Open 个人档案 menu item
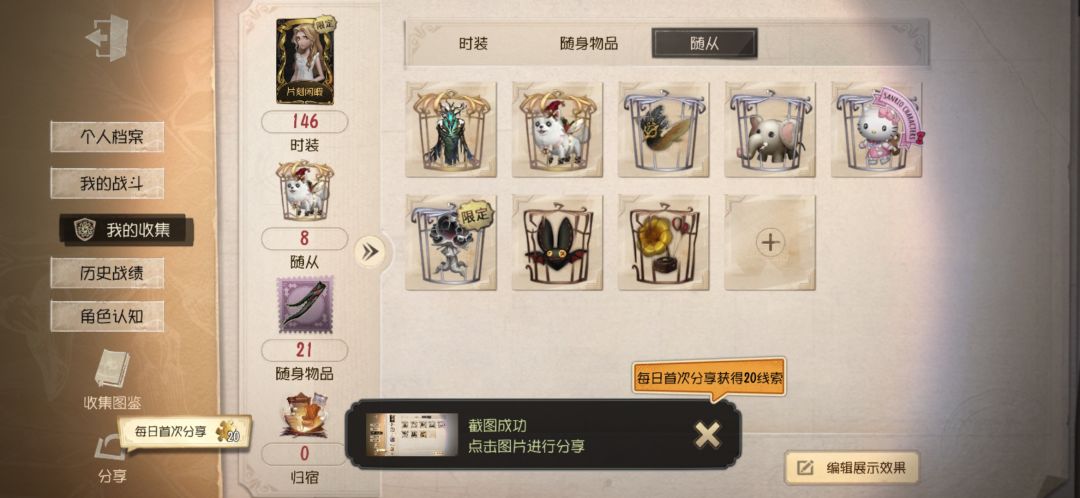Viewport: 1080px width, 498px height. 107,136
